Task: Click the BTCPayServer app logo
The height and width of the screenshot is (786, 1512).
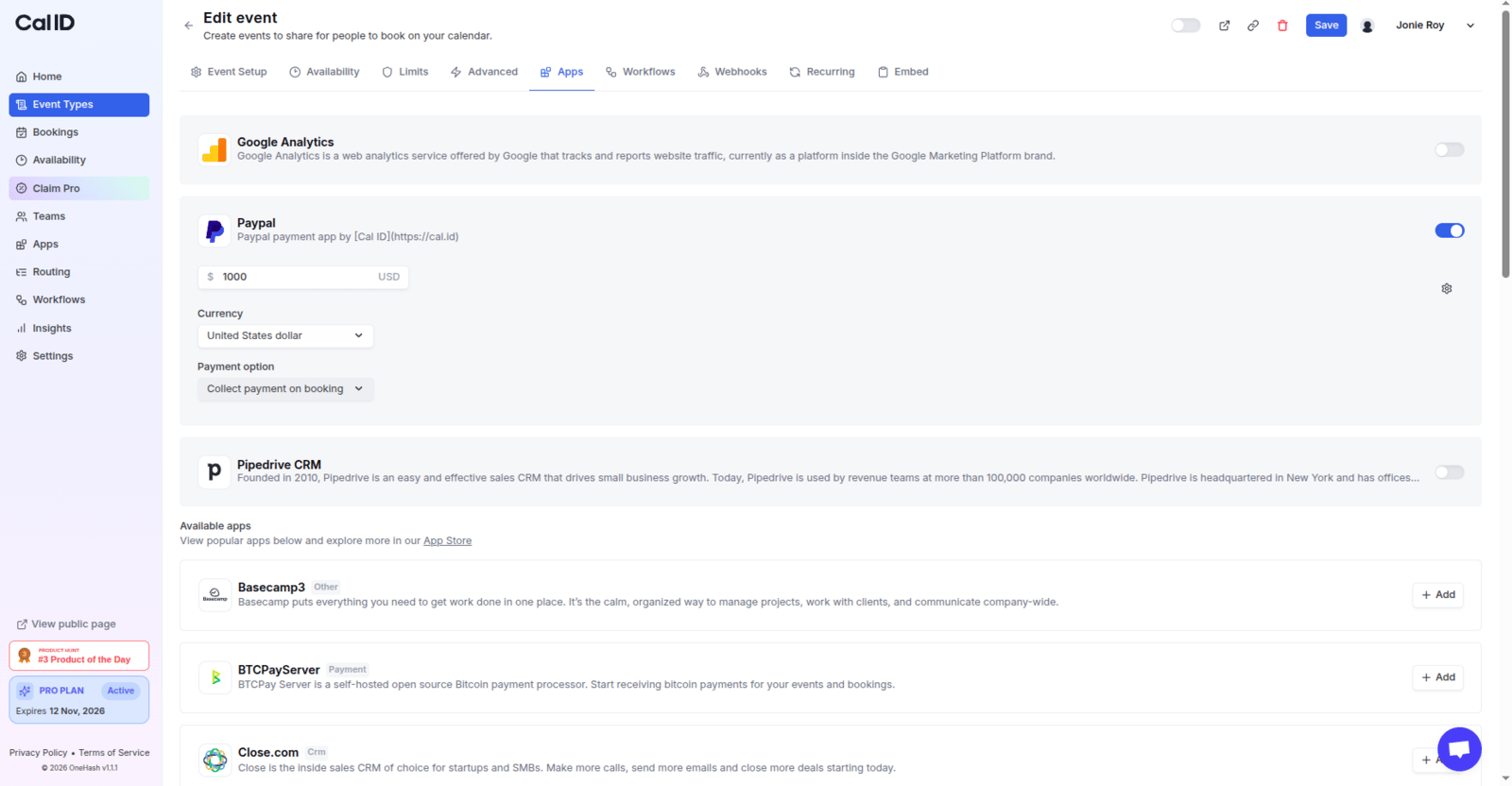Action: (215, 677)
